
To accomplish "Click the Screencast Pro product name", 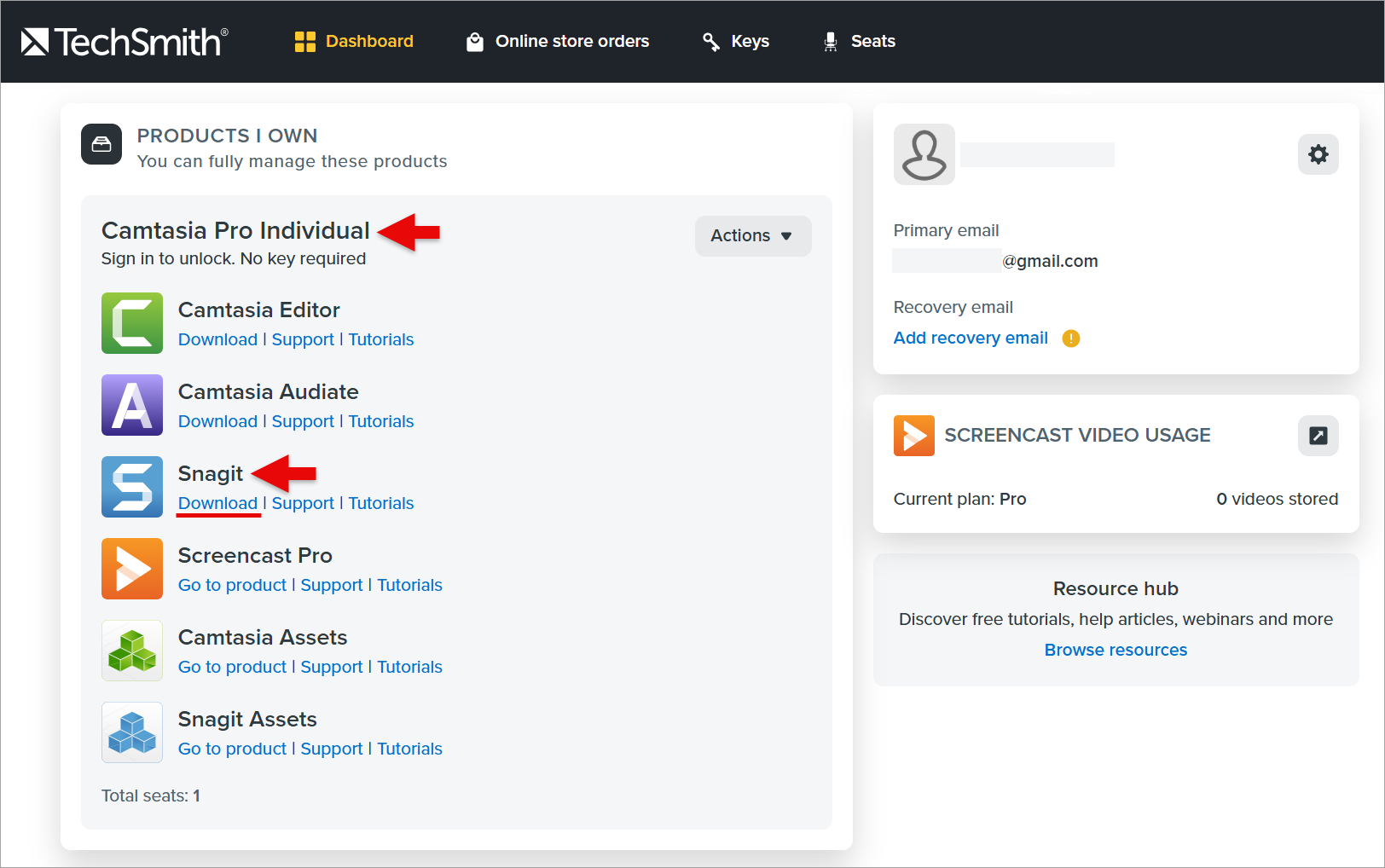I will [255, 555].
